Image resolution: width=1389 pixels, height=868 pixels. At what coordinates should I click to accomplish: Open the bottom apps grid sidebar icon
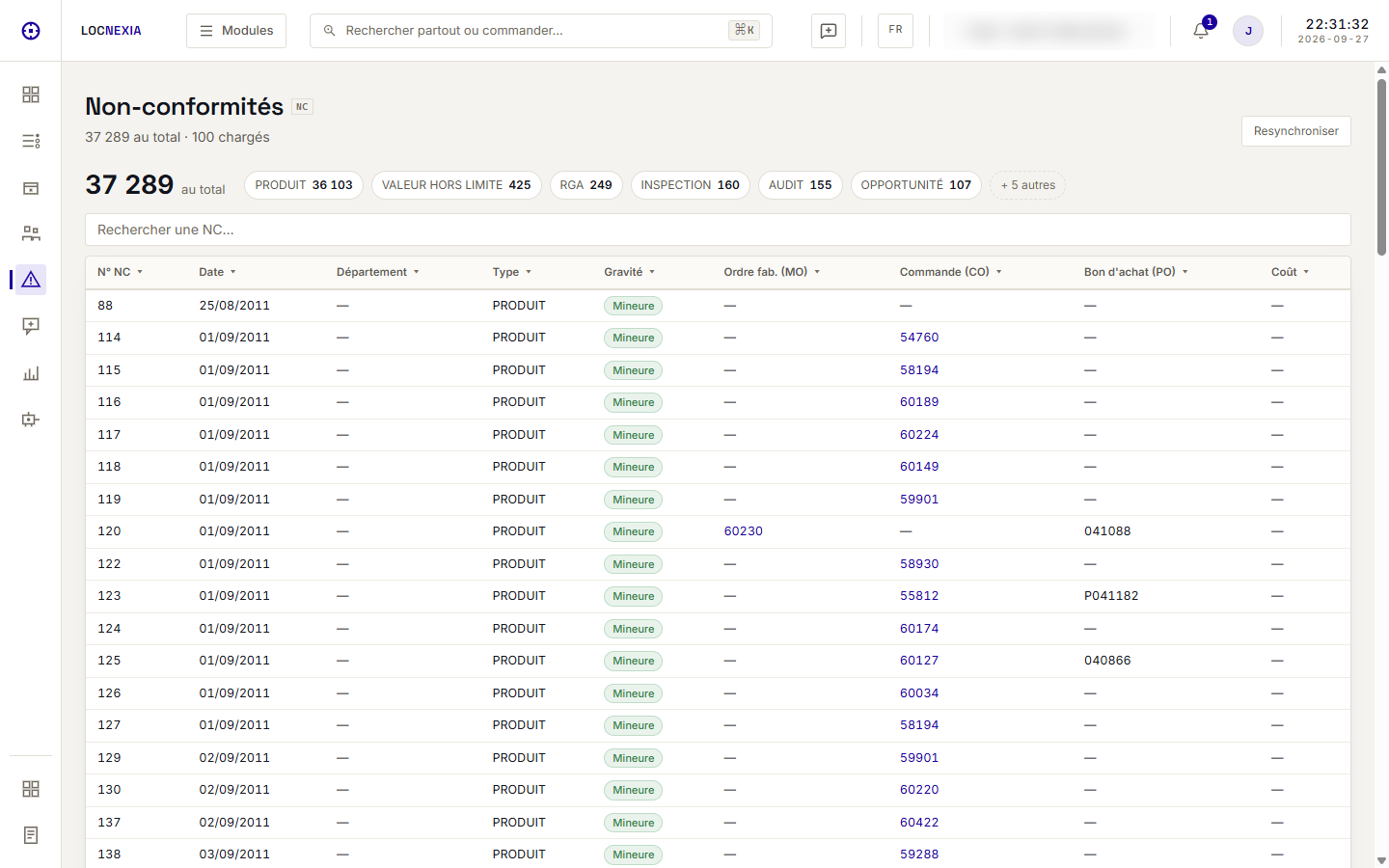[x=31, y=789]
